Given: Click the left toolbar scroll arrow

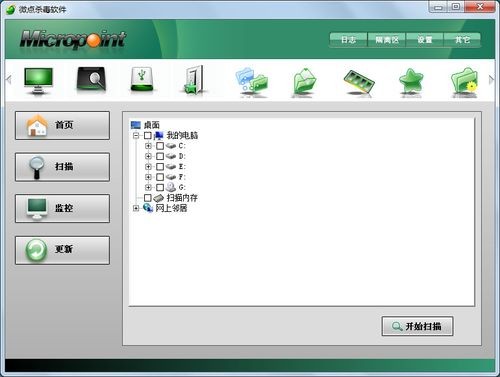Looking at the screenshot, I should (9, 80).
